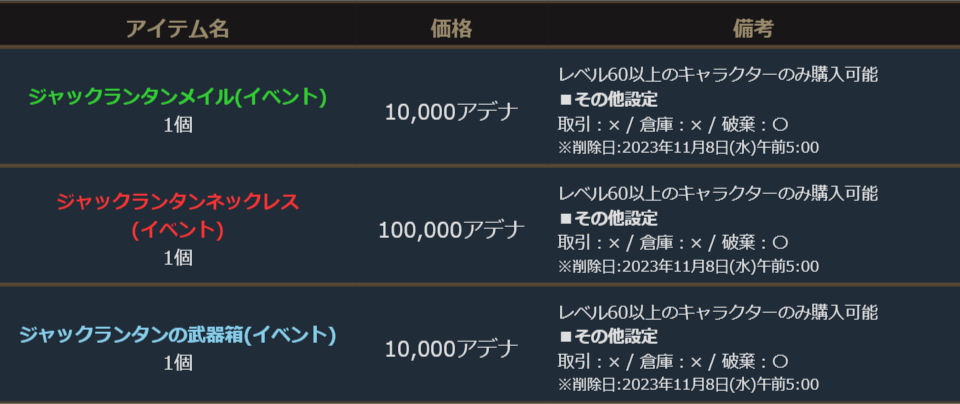The width and height of the screenshot is (960, 404).
Task: Click 10,000アデナ price in ジャックランタンメイル row
Action: pos(451,111)
